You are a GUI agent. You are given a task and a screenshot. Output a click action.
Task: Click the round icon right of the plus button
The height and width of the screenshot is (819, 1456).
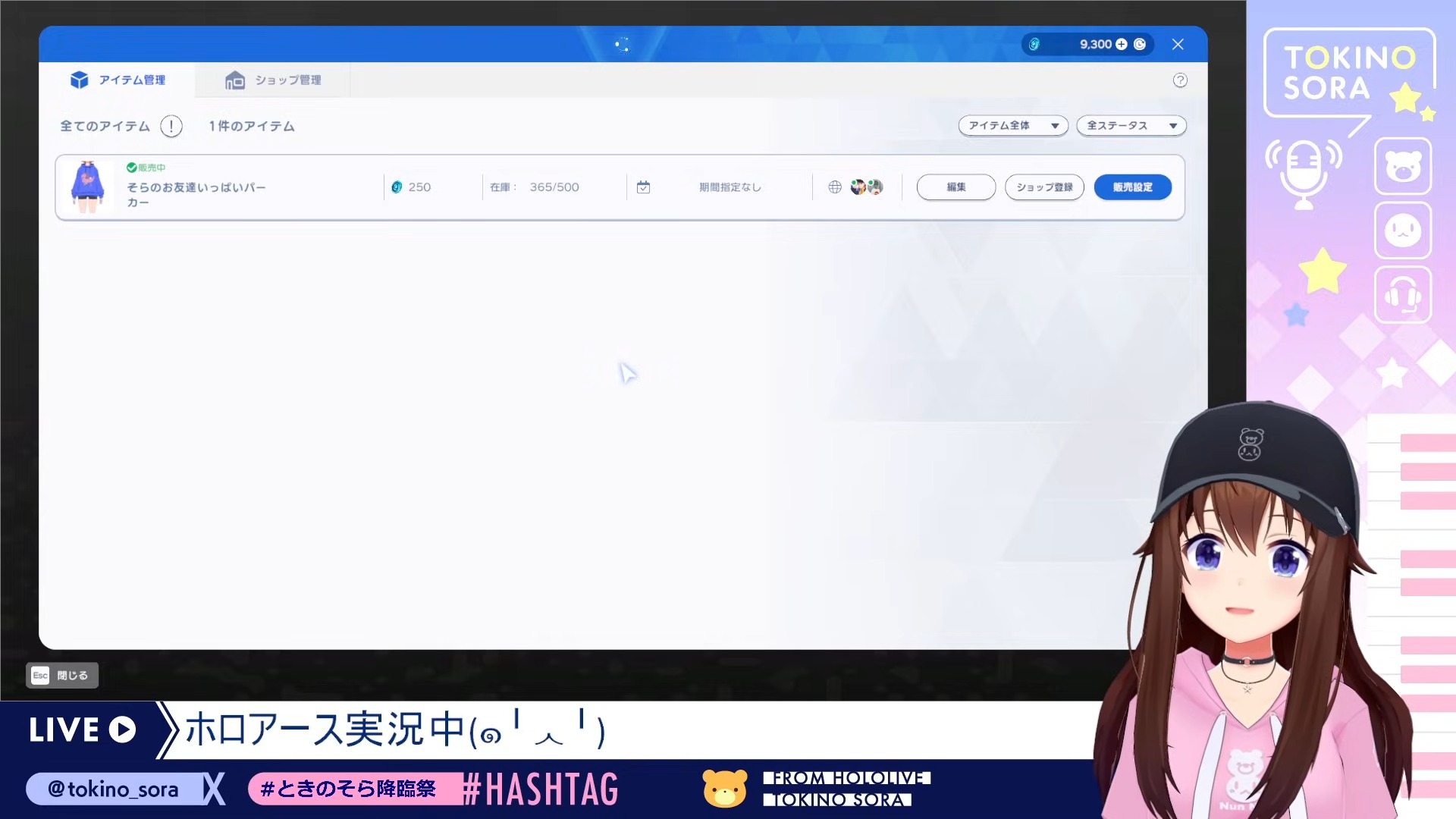tap(1140, 45)
